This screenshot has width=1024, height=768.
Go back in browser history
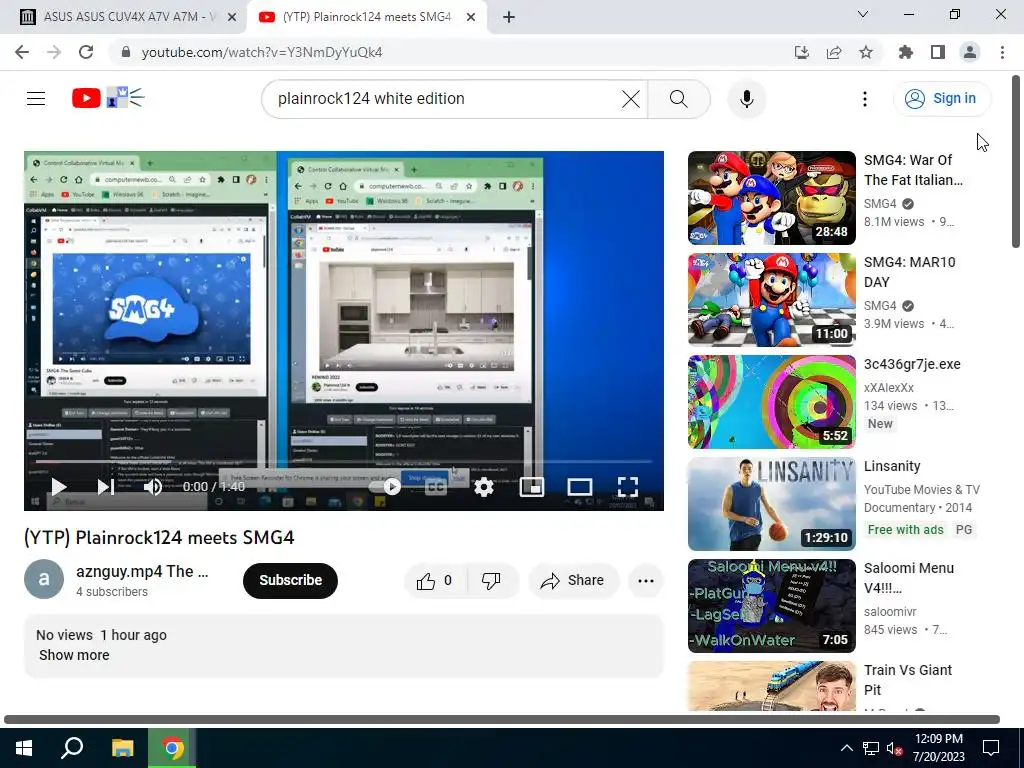point(22,52)
